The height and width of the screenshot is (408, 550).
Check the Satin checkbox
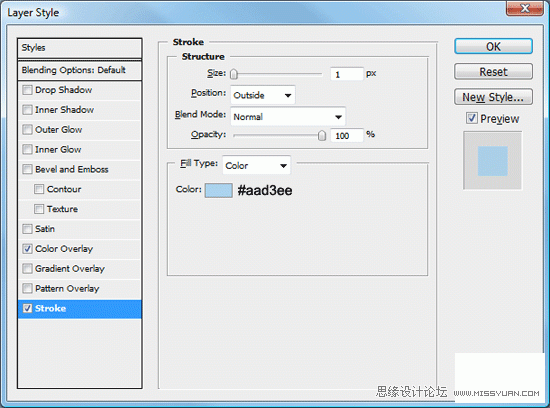coord(27,229)
